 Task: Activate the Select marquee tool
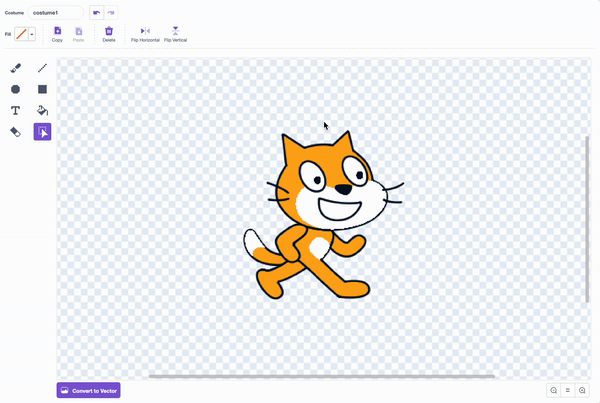pyautogui.click(x=42, y=132)
